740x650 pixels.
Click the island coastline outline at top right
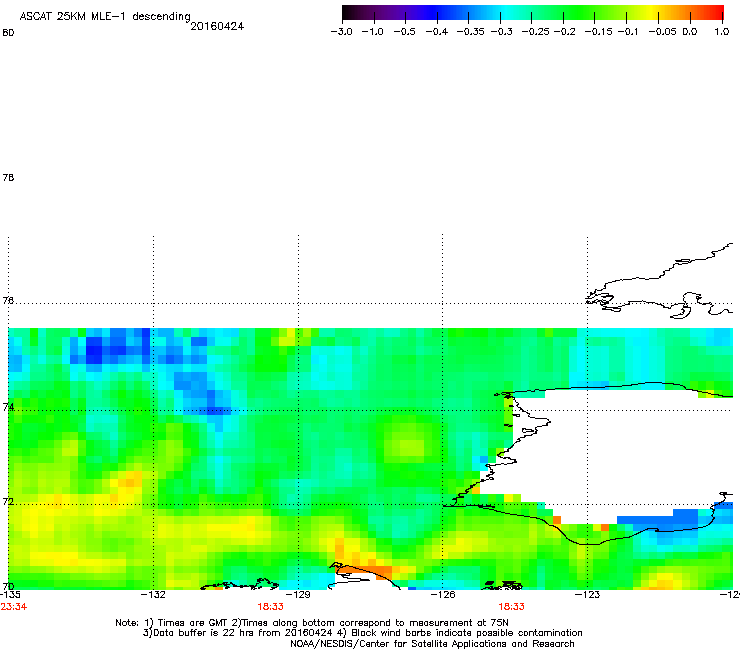(659, 281)
